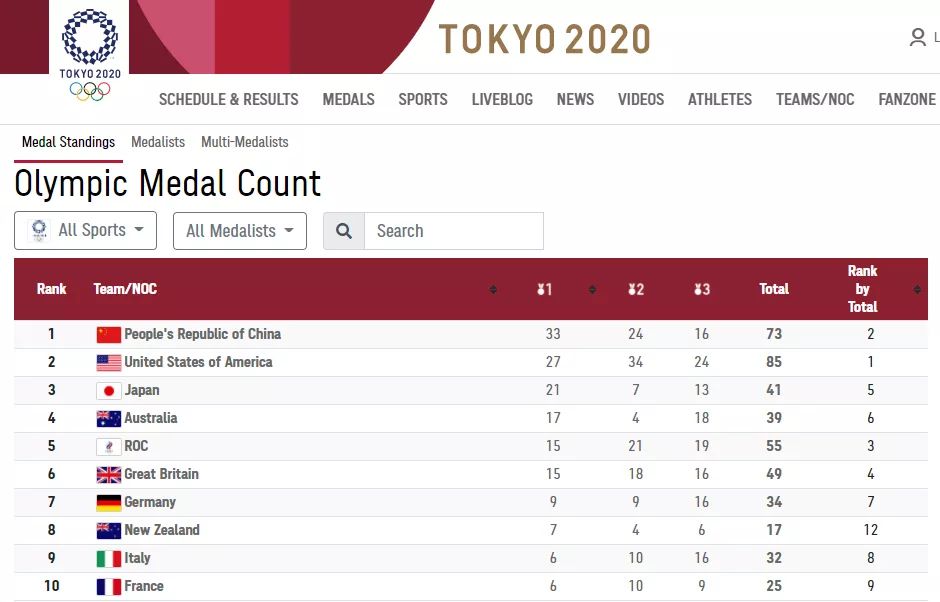Click the ROC team flag icon
940x602 pixels.
[109, 446]
